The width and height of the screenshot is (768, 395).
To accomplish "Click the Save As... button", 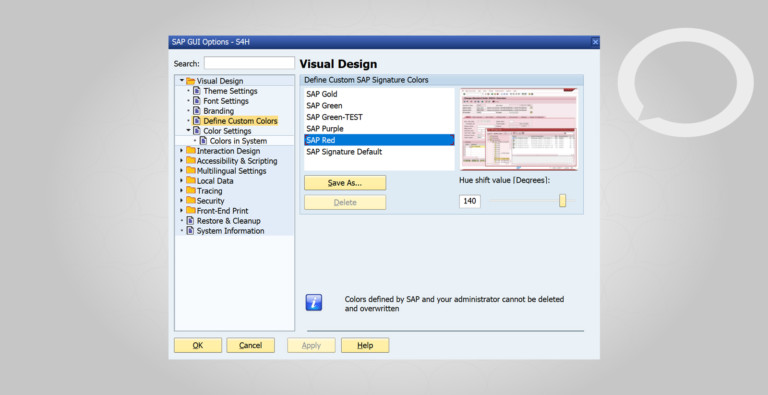I will point(345,183).
